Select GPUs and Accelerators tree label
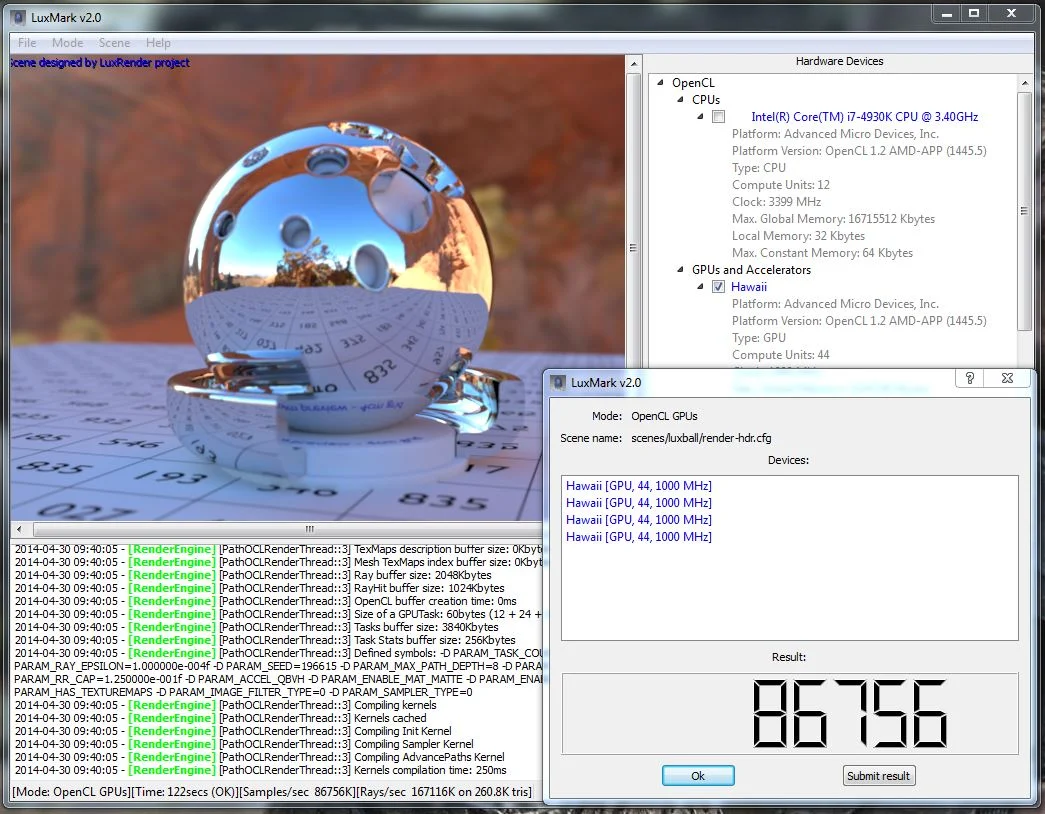 (x=751, y=269)
